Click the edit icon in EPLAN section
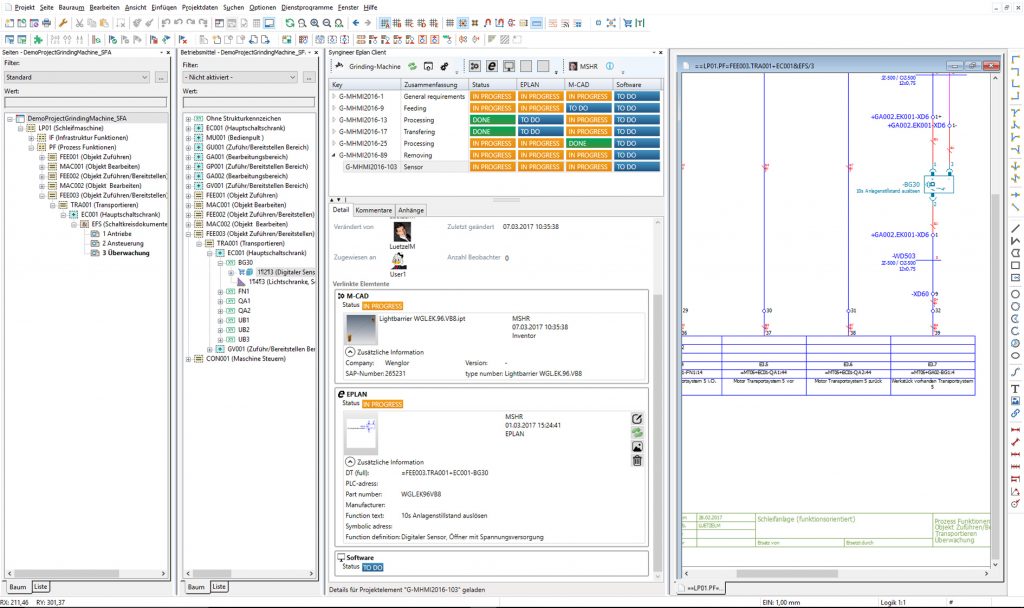The width and height of the screenshot is (1024, 608). (637, 418)
